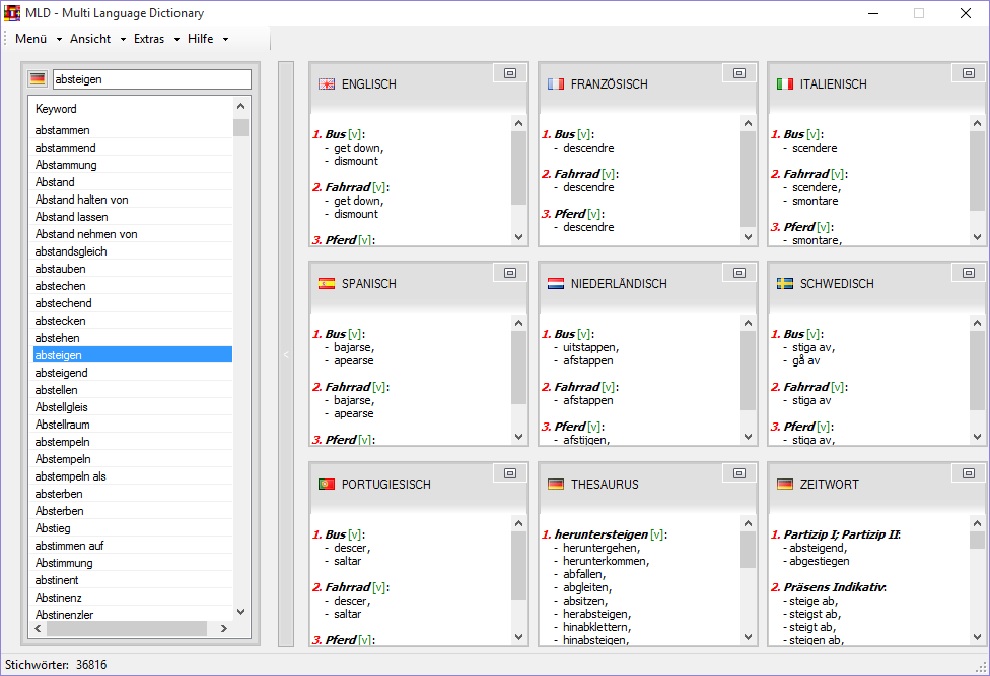
Task: Toggle the Zeitwort panel size button
Action: [968, 473]
